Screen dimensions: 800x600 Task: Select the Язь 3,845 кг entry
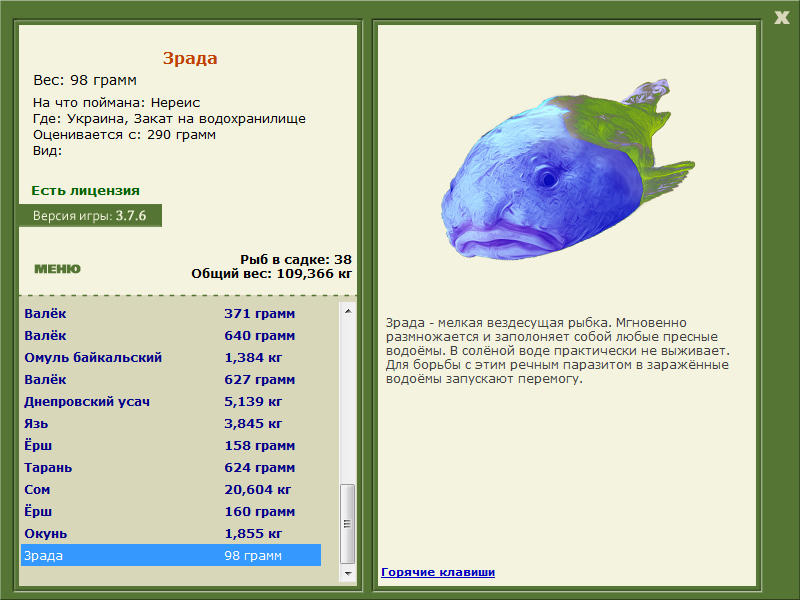[x=171, y=423]
